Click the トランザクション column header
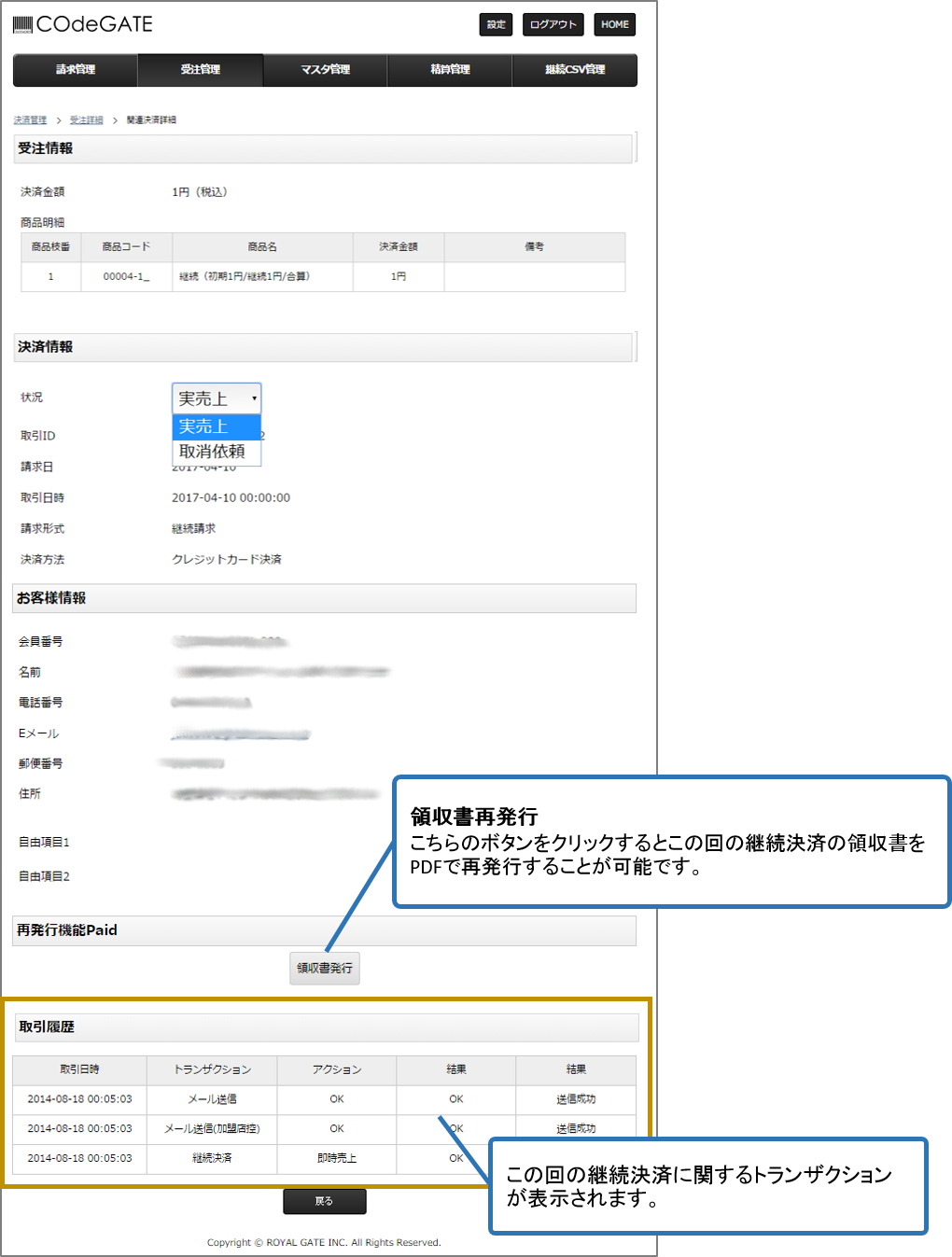The image size is (952, 1257). tap(212, 1069)
